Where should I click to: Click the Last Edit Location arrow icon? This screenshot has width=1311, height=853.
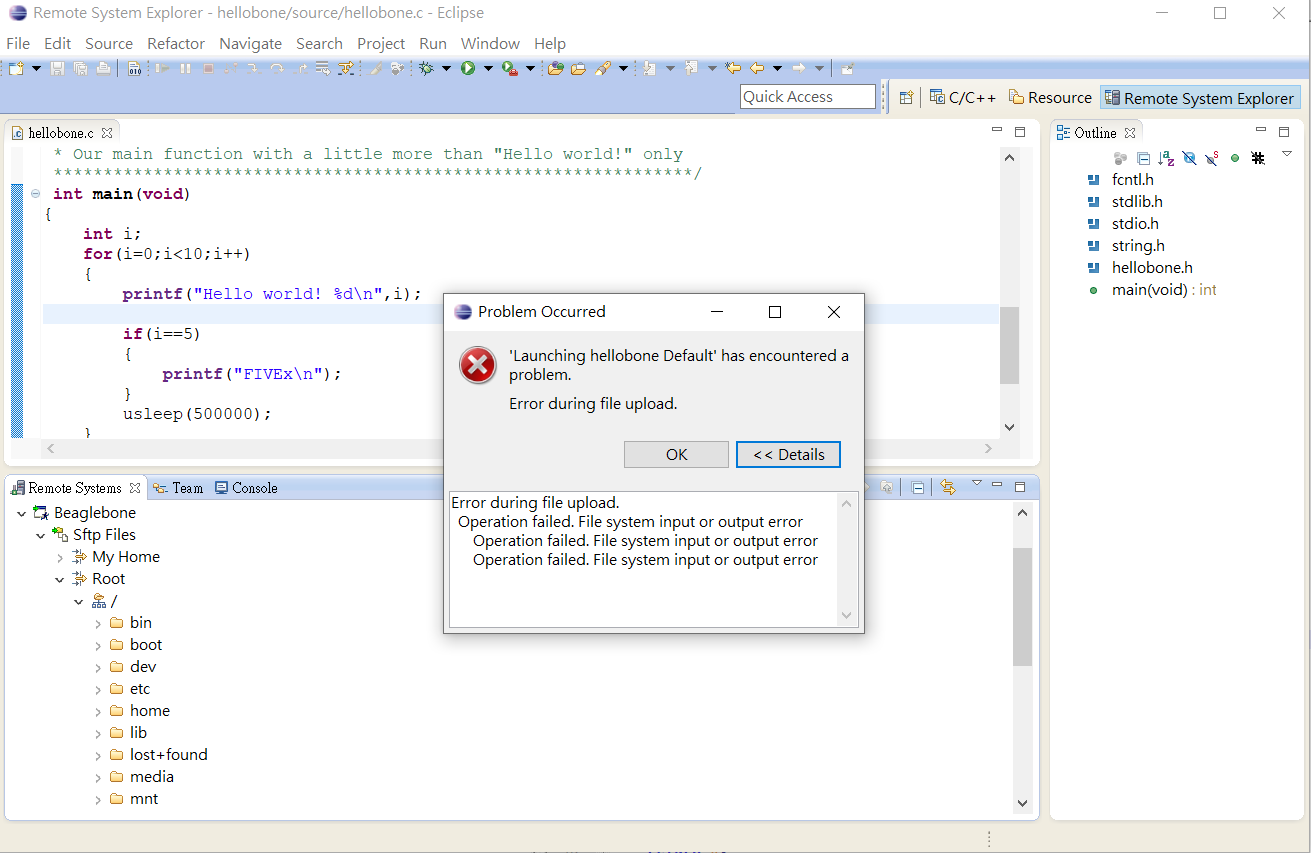(x=733, y=68)
